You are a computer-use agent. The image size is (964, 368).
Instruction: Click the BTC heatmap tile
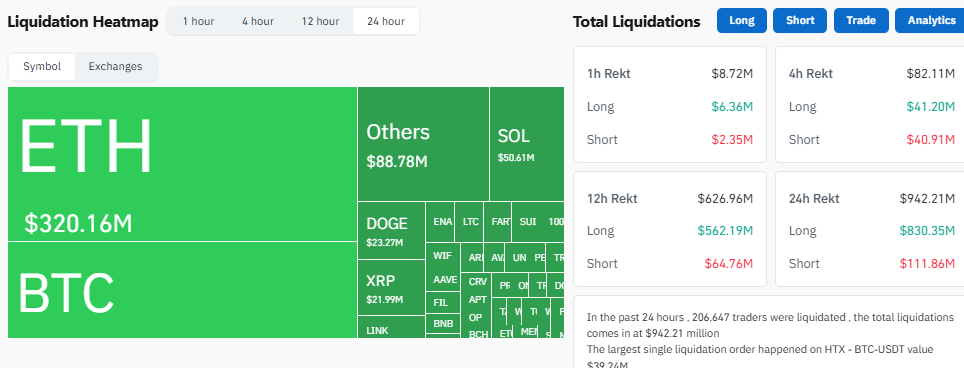coord(183,290)
